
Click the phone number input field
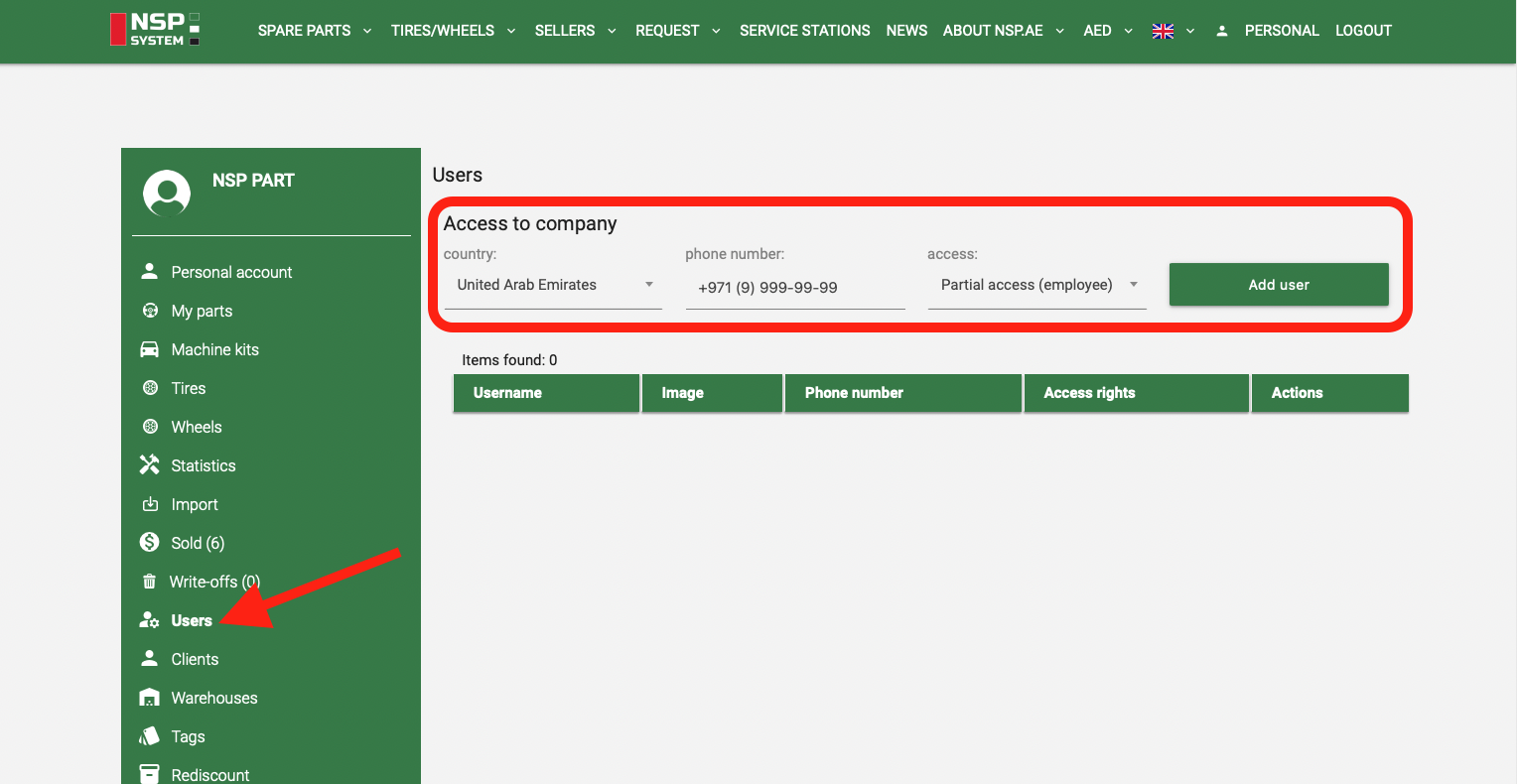(794, 288)
